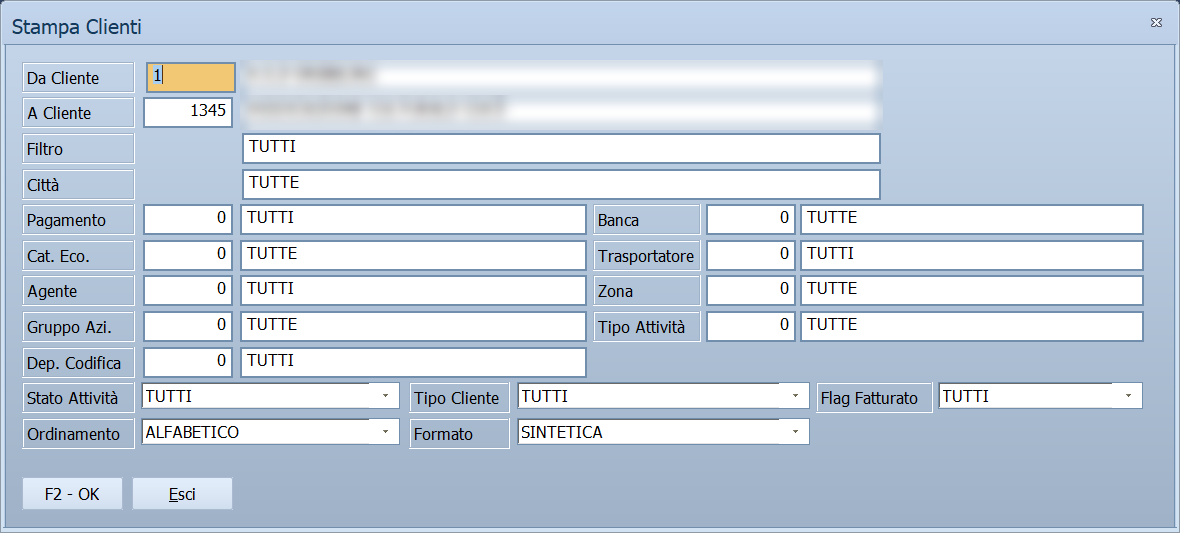Image resolution: width=1180 pixels, height=533 pixels.
Task: Click the Gruppo Azi. description field
Action: [413, 326]
